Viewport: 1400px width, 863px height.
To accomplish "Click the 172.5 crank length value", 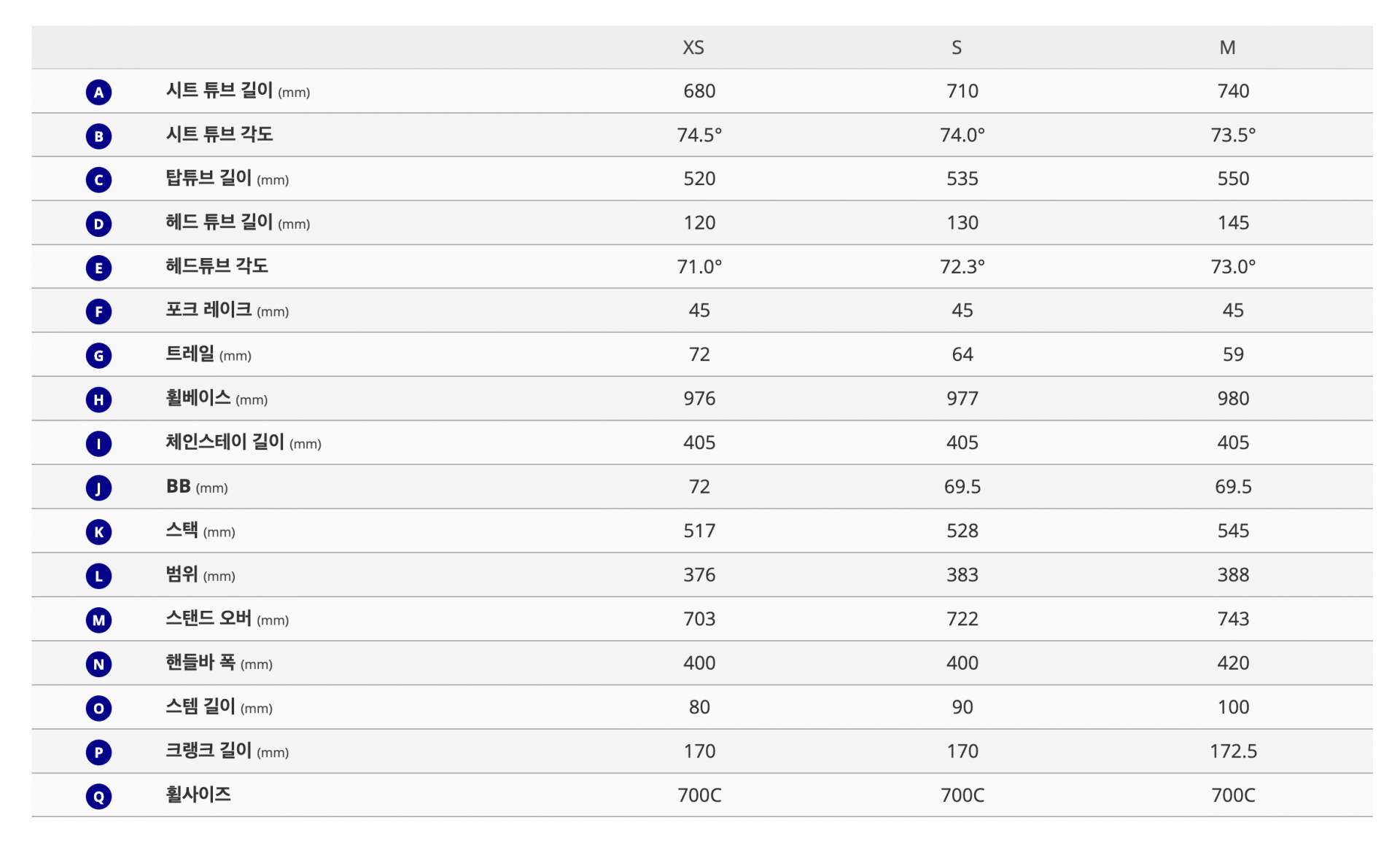I will [x=1233, y=751].
